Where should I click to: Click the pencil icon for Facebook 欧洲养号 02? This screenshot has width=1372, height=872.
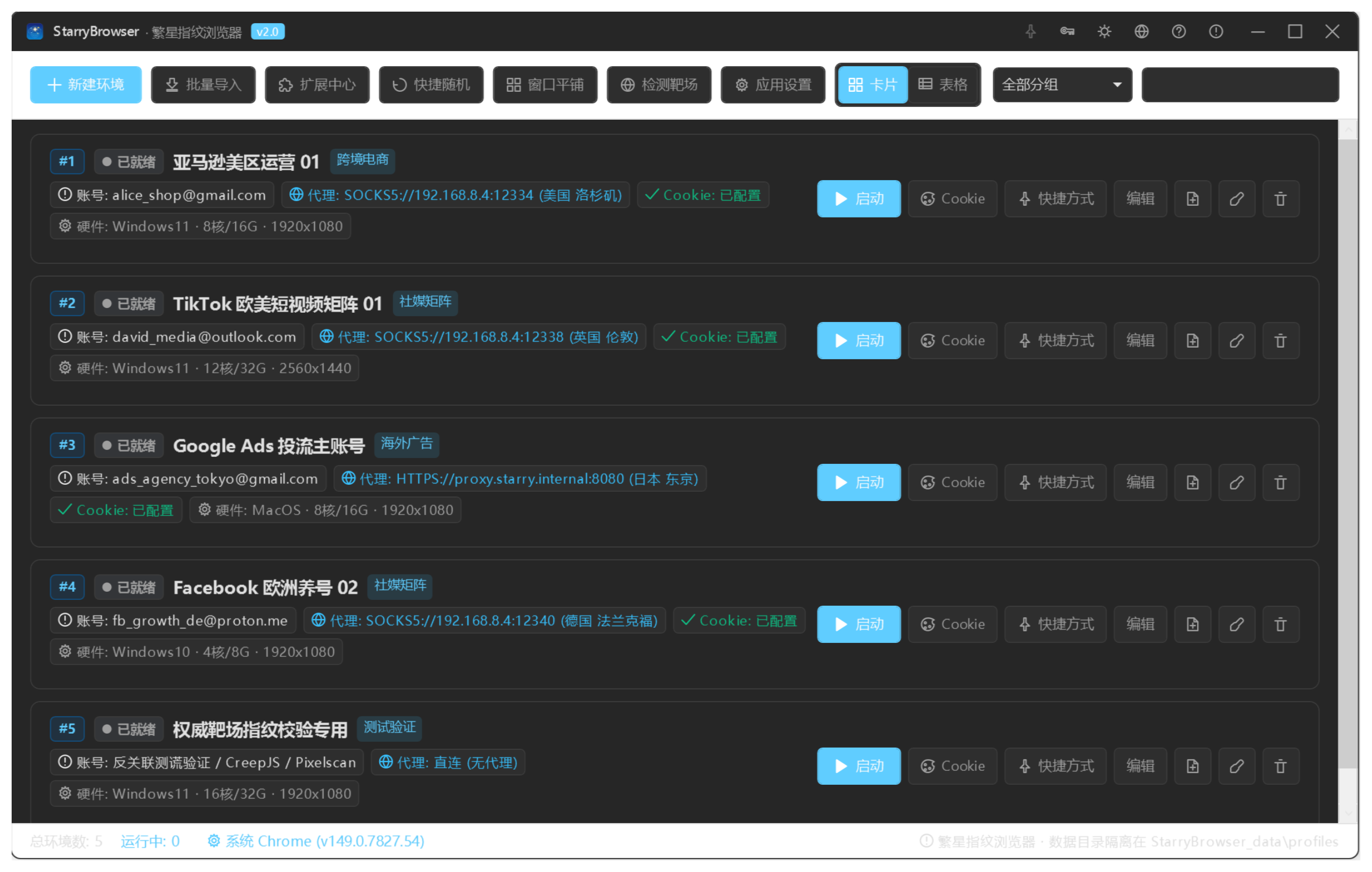pyautogui.click(x=1237, y=624)
